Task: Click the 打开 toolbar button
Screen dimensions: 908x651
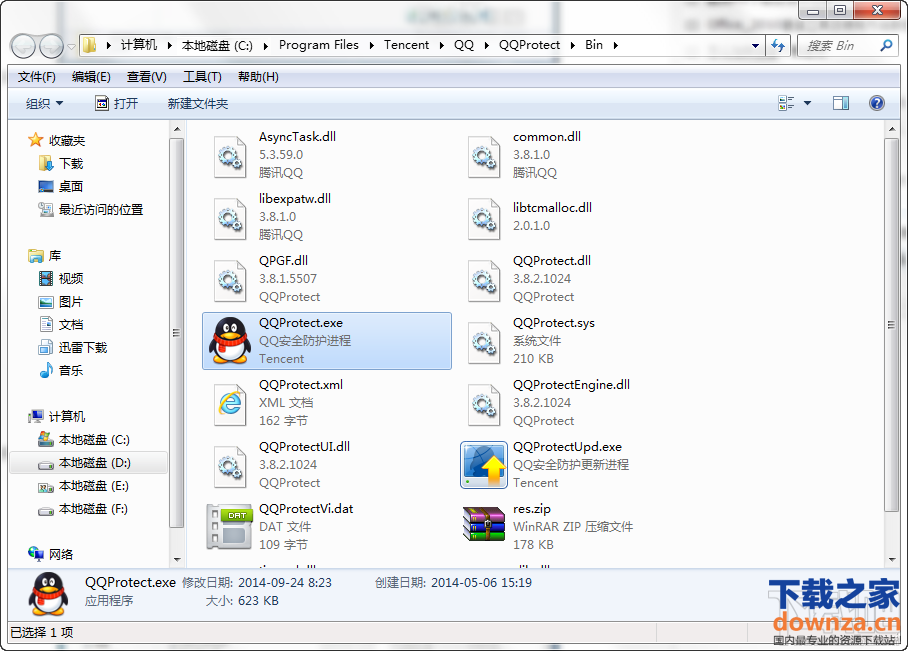Action: (x=117, y=104)
